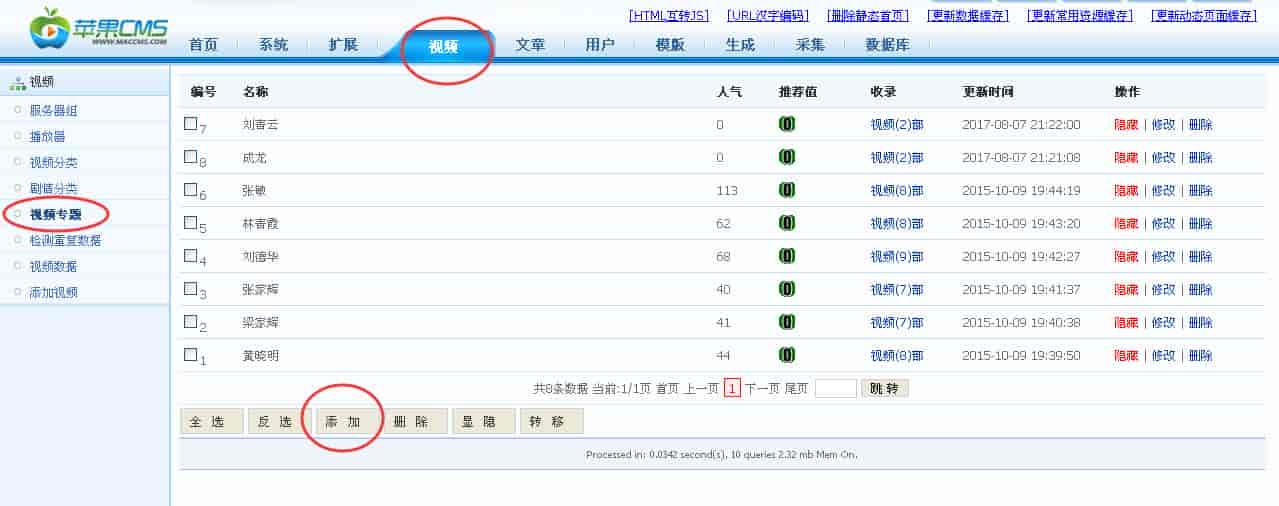Tick the checkbox for 刘德华 row 4
This screenshot has height=506, width=1279.
pos(191,255)
